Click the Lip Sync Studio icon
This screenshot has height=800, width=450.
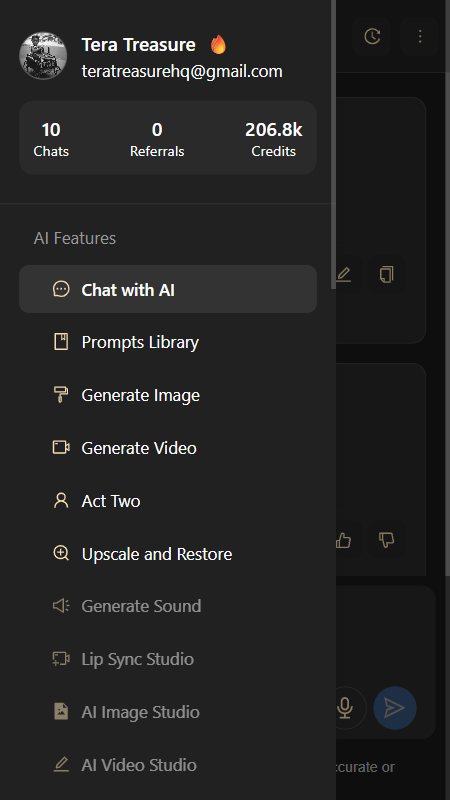pos(61,659)
